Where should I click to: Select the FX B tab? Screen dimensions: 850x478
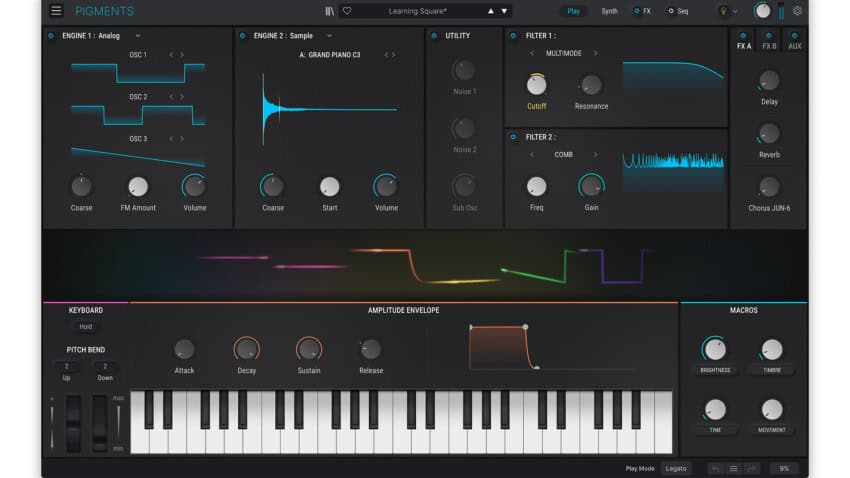point(769,46)
